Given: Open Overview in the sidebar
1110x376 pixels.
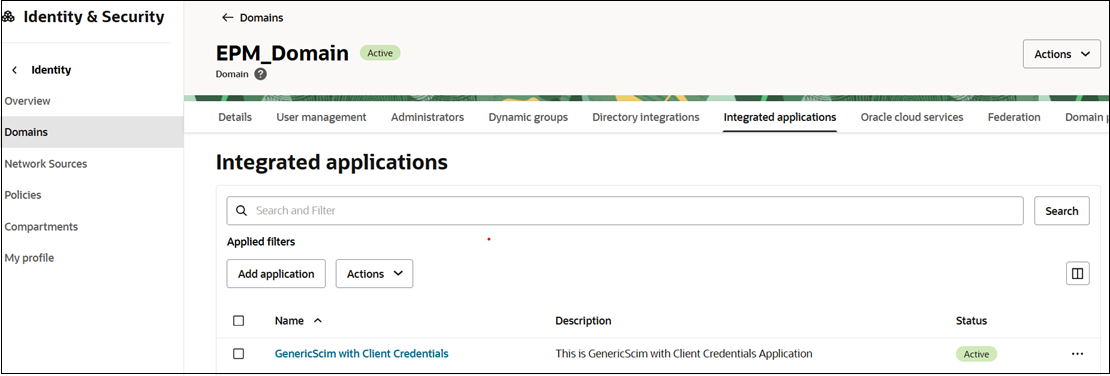Looking at the screenshot, I should pos(28,101).
